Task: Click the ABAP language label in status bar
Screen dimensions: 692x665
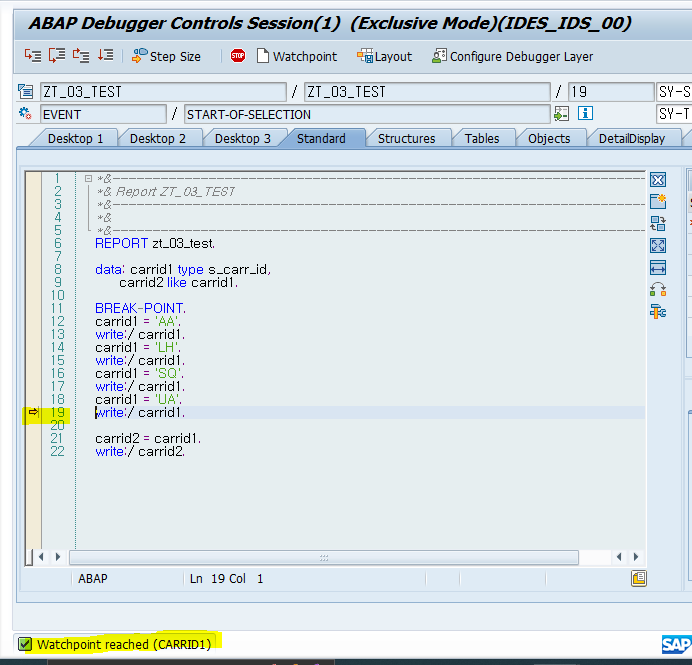Action: coord(93,579)
